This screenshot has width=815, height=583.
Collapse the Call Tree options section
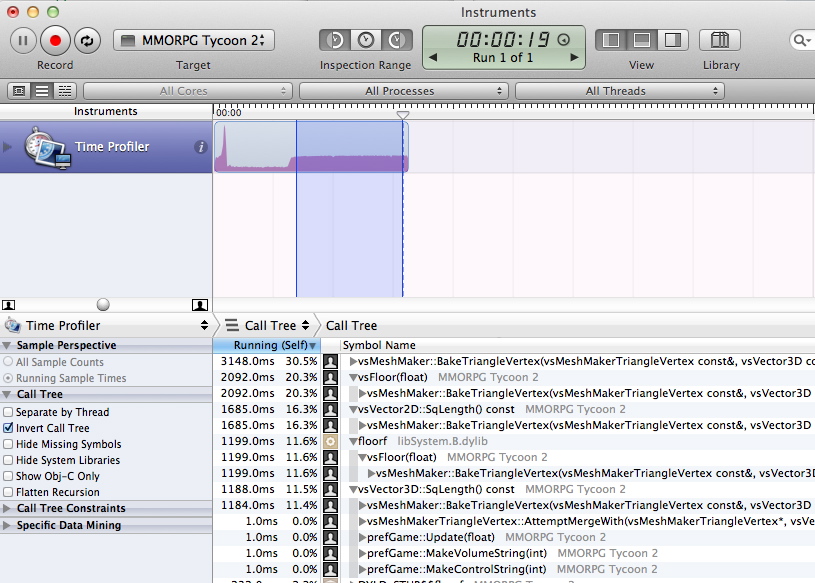click(x=7, y=394)
